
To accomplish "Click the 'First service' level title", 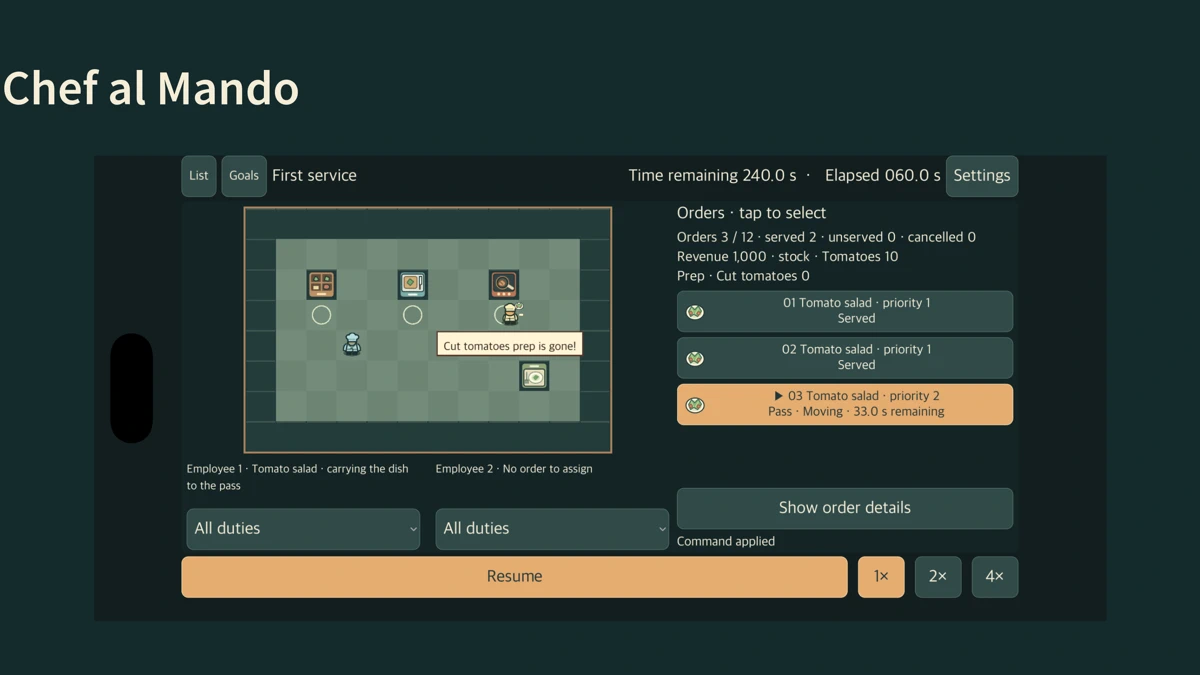I will pos(314,176).
